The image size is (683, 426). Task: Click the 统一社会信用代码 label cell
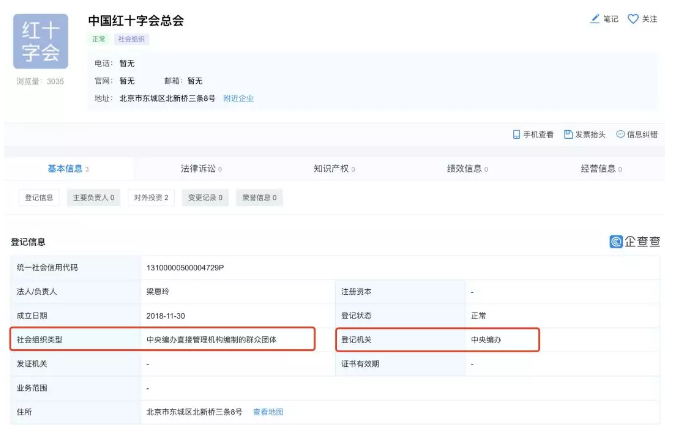(76, 268)
